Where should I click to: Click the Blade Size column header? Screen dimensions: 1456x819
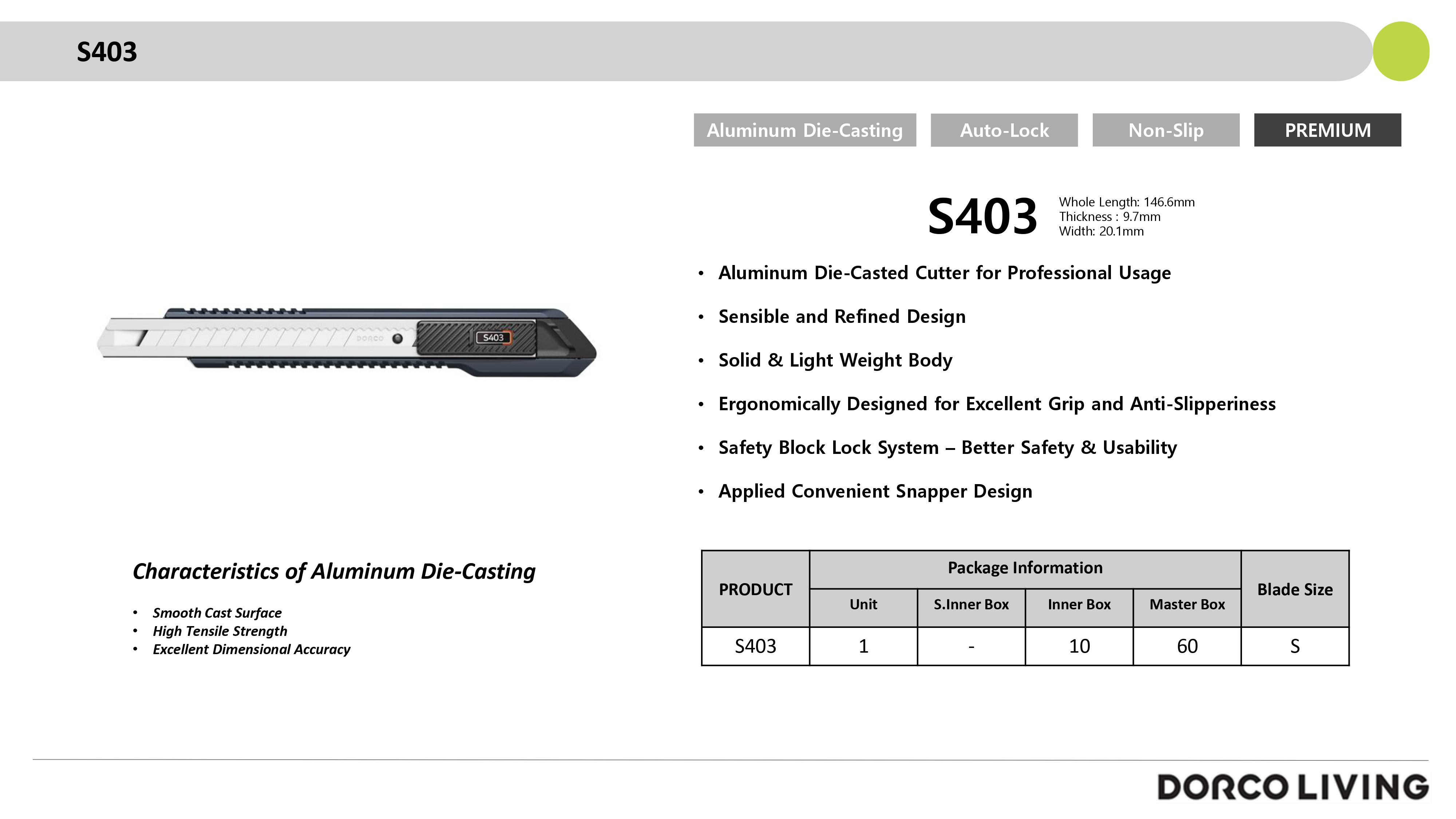pos(1294,590)
